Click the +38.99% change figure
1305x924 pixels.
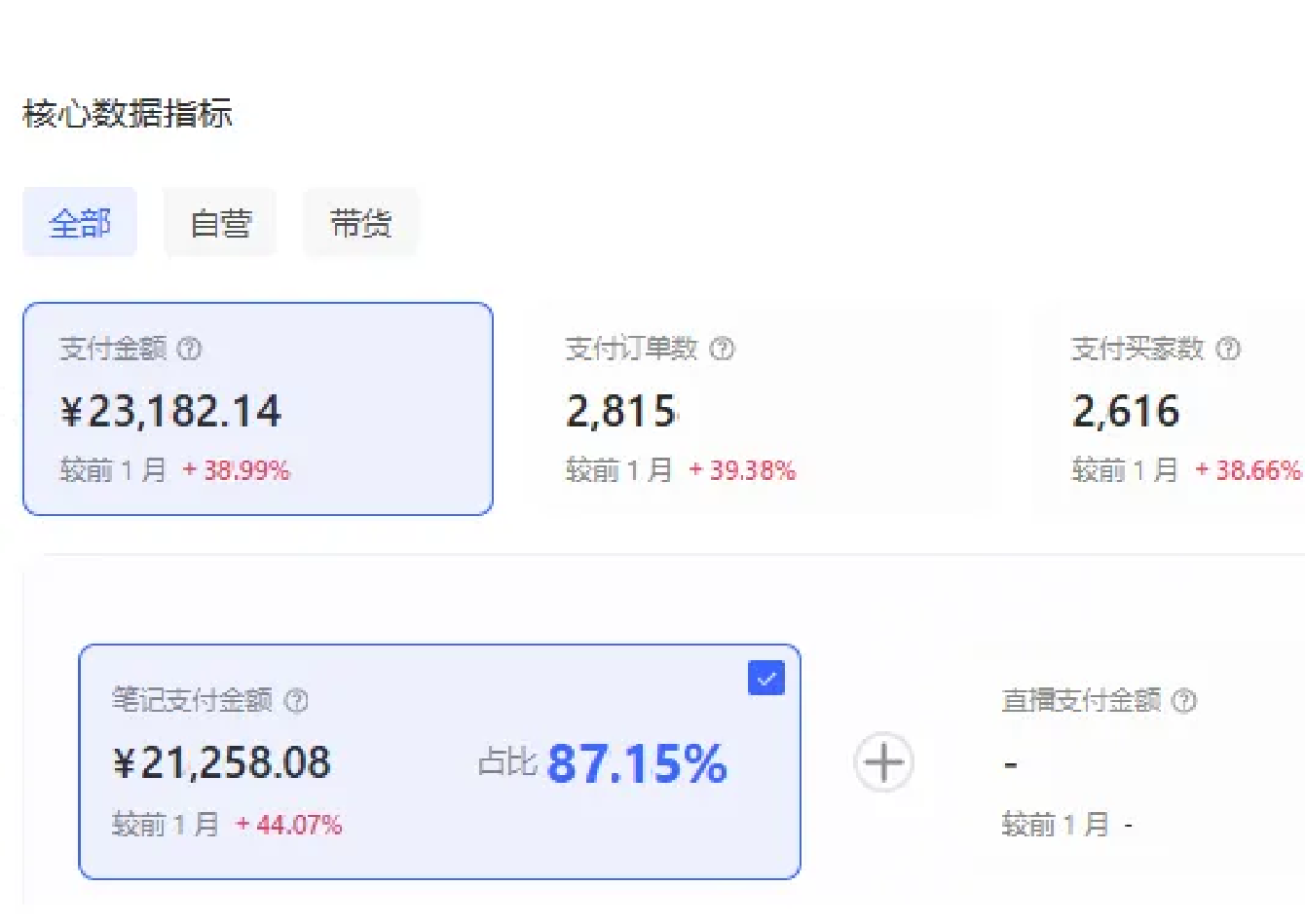(x=237, y=471)
